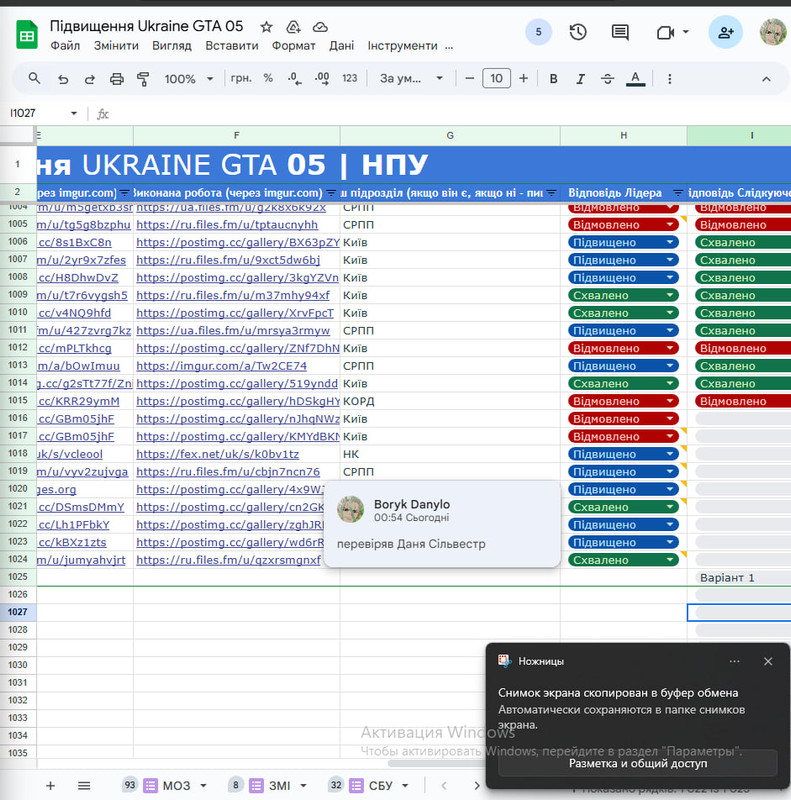Open the text color picker
The height and width of the screenshot is (800, 791).
coord(635,79)
